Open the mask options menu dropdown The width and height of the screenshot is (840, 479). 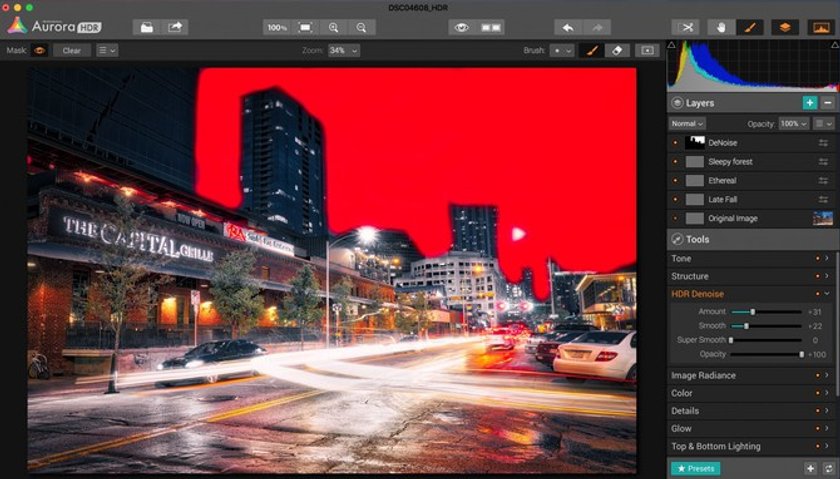107,50
